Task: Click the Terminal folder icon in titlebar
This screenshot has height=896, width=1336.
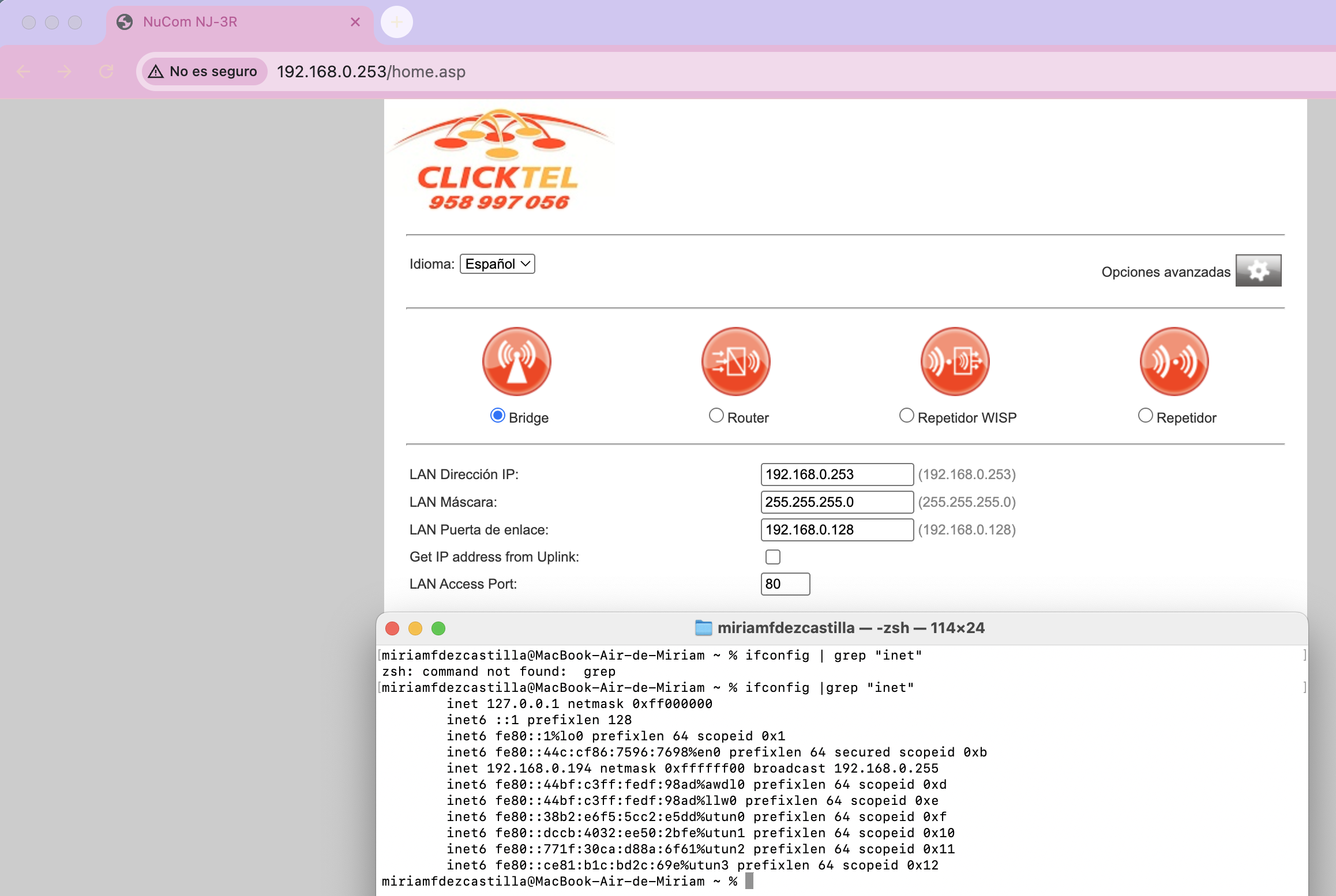Action: tap(703, 628)
